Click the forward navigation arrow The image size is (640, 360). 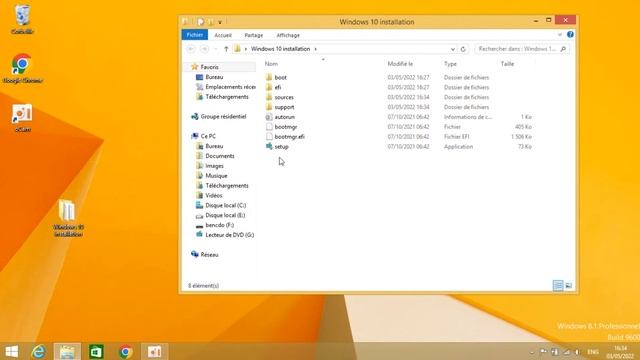[x=204, y=49]
